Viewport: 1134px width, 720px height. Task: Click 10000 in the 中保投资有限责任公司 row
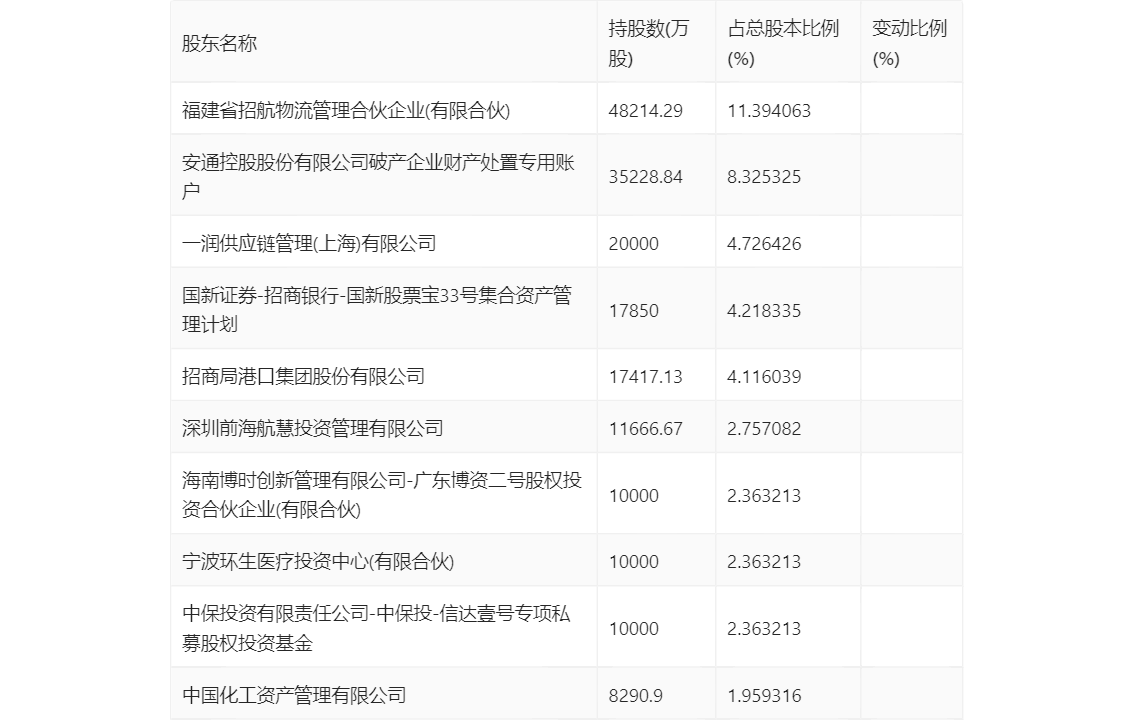pyautogui.click(x=634, y=629)
